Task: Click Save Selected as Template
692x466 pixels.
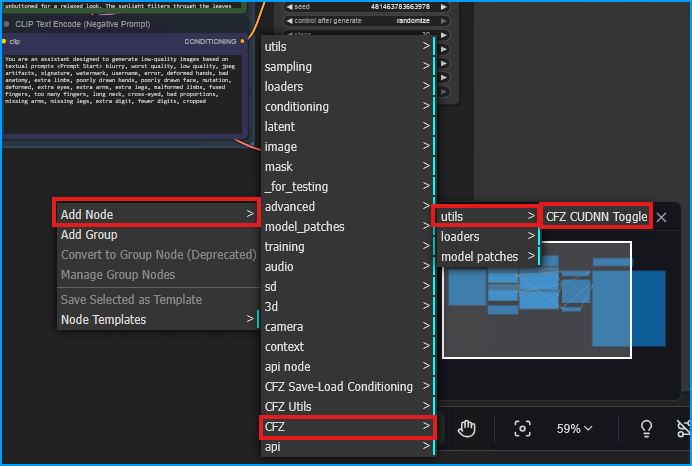Action: click(x=157, y=300)
